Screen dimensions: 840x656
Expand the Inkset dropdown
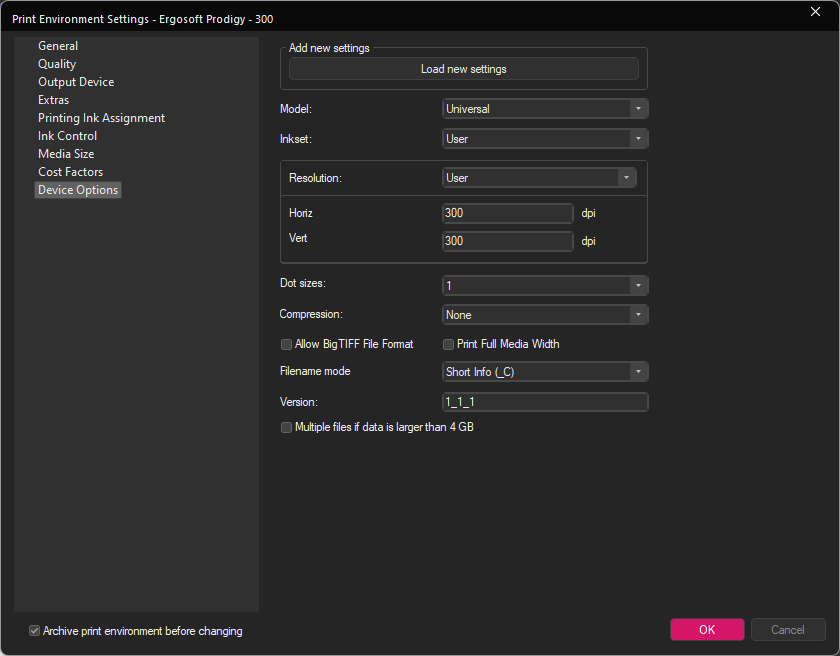pos(638,139)
